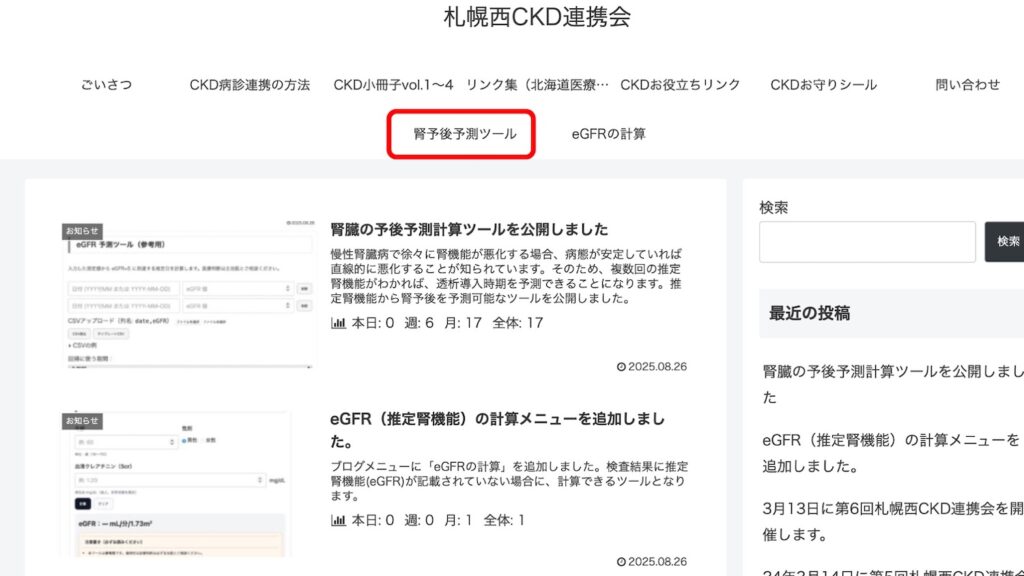Viewport: 1024px width, 576px height.
Task: Open the 腎予後予測ツール menu item
Action: (464, 134)
